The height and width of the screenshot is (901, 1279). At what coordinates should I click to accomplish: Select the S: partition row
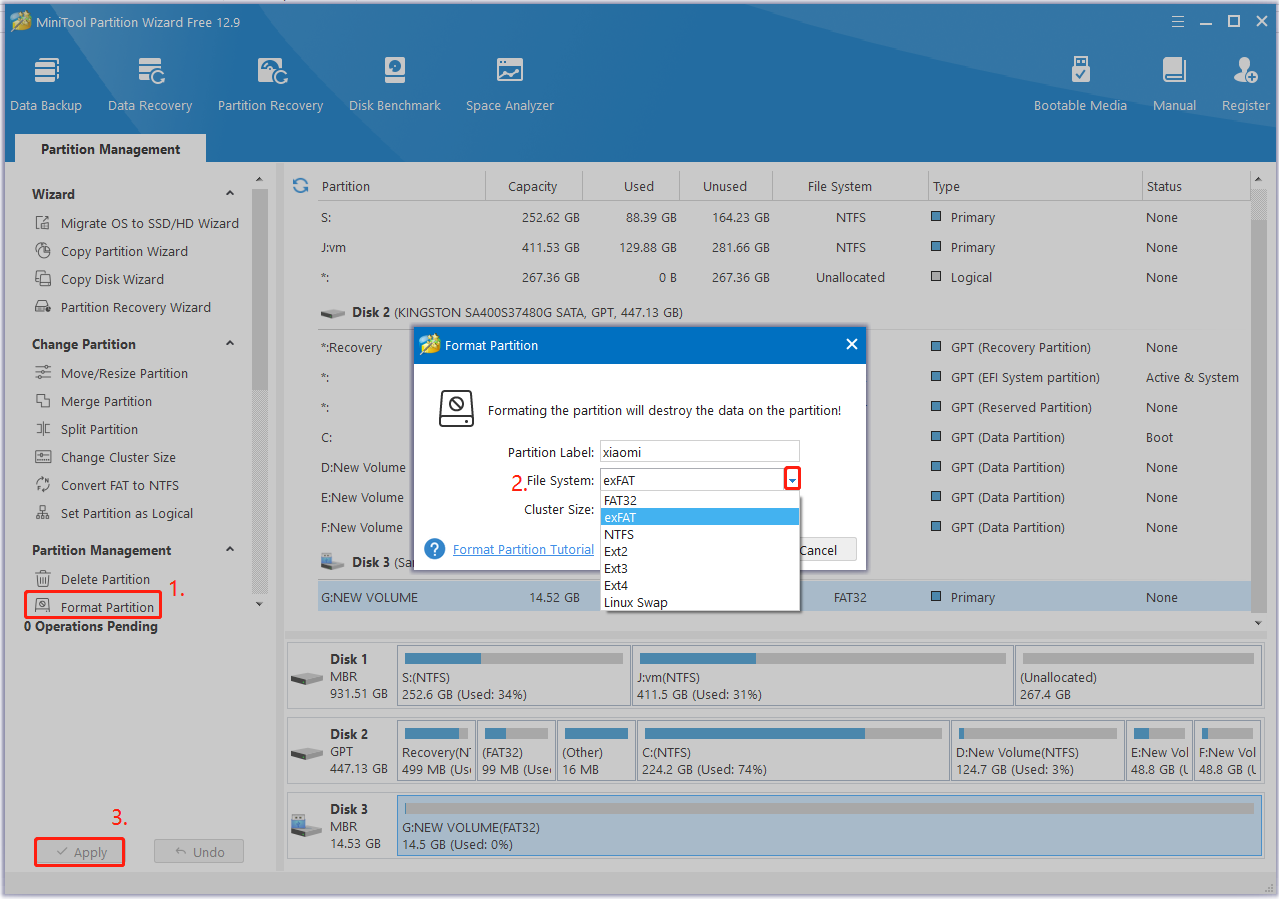tap(784, 217)
